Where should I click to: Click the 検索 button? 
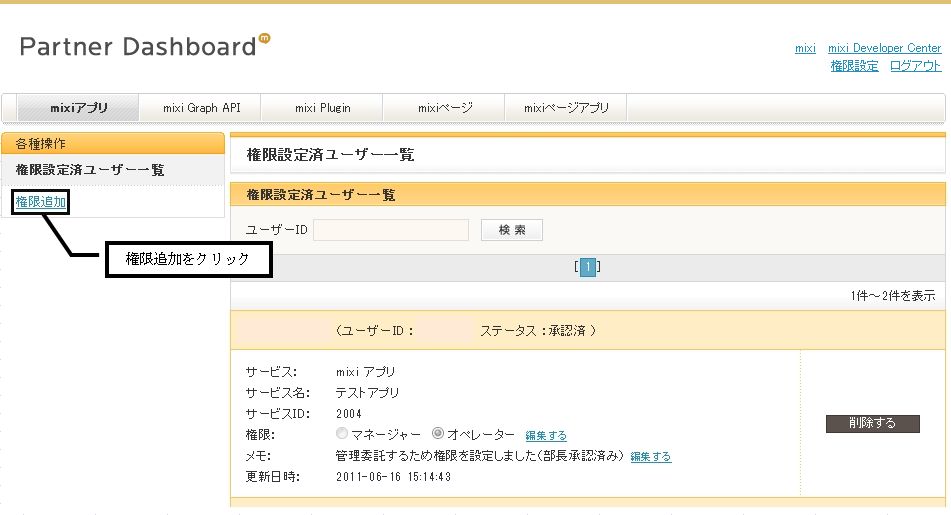click(512, 230)
